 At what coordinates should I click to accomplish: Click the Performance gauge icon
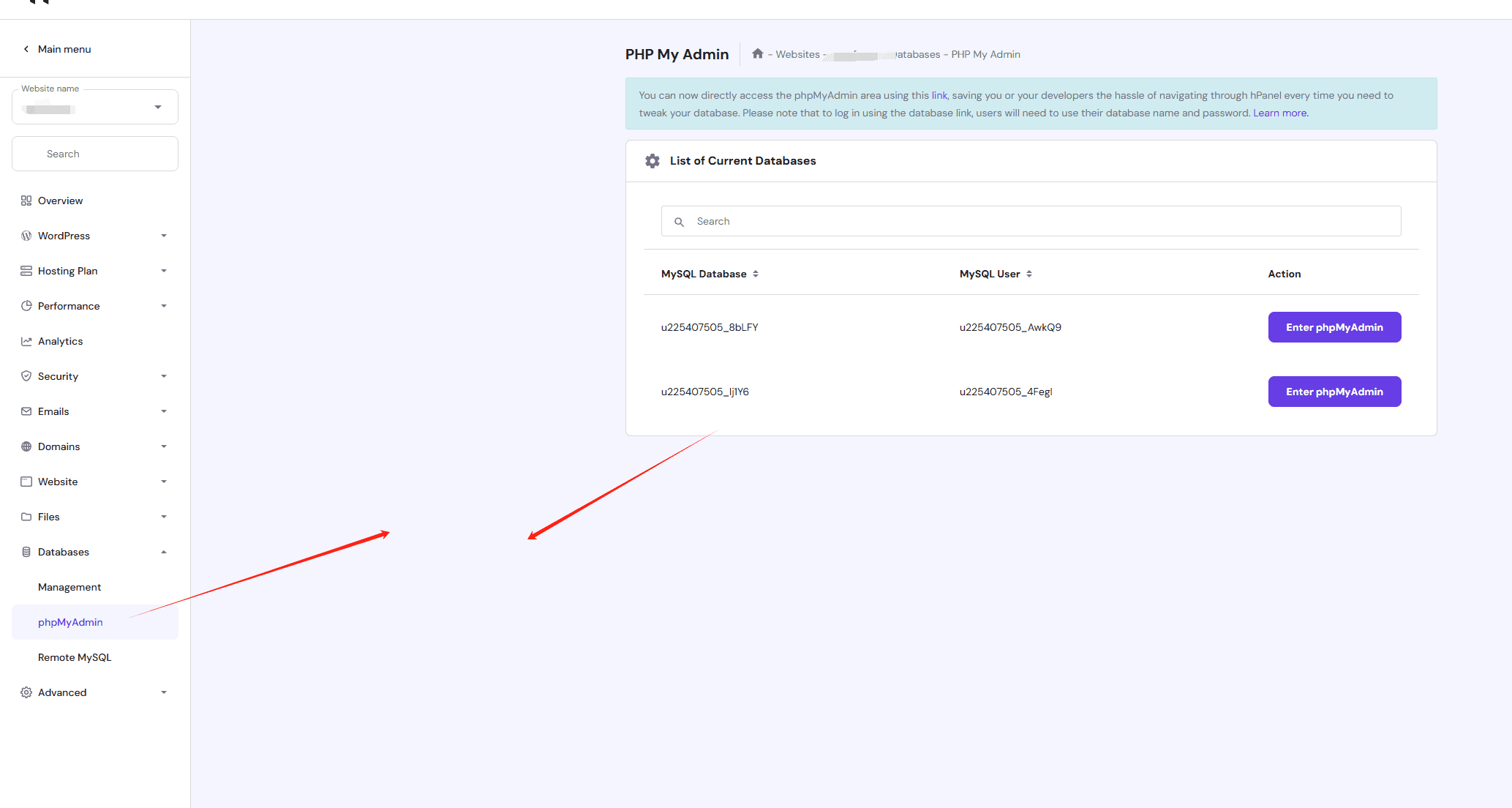point(26,306)
